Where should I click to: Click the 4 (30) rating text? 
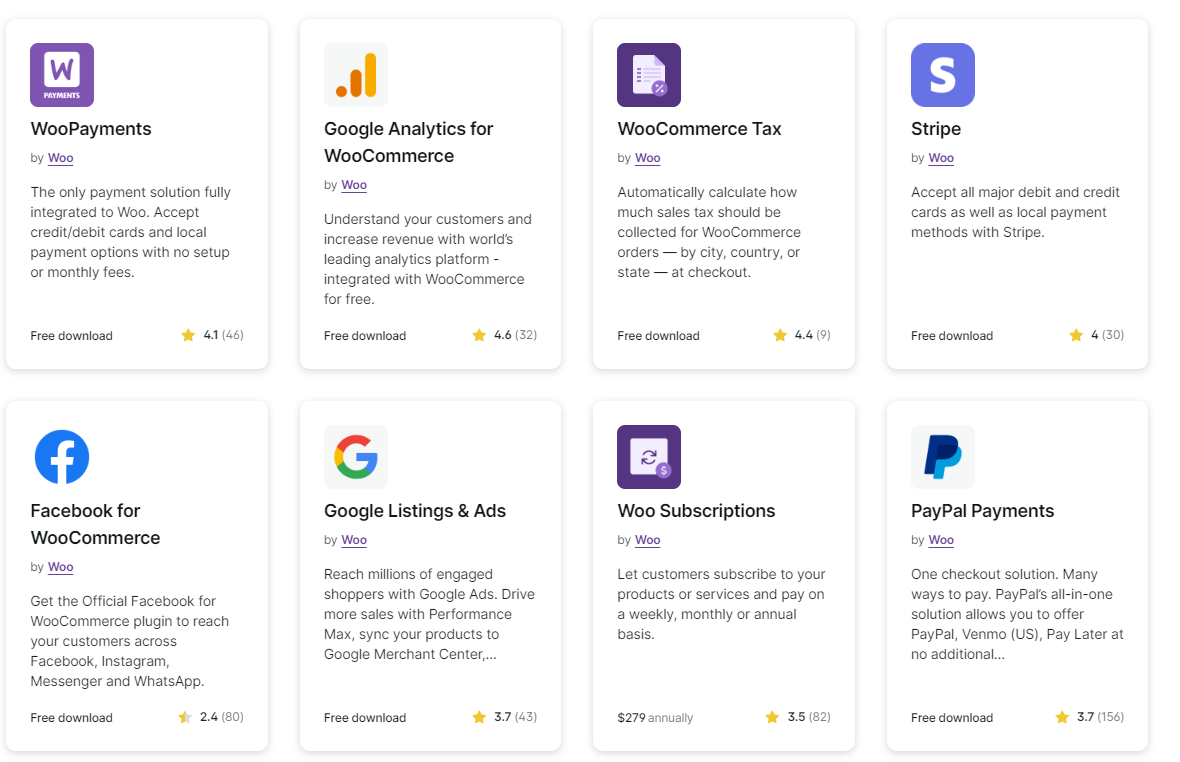[x=1108, y=335]
